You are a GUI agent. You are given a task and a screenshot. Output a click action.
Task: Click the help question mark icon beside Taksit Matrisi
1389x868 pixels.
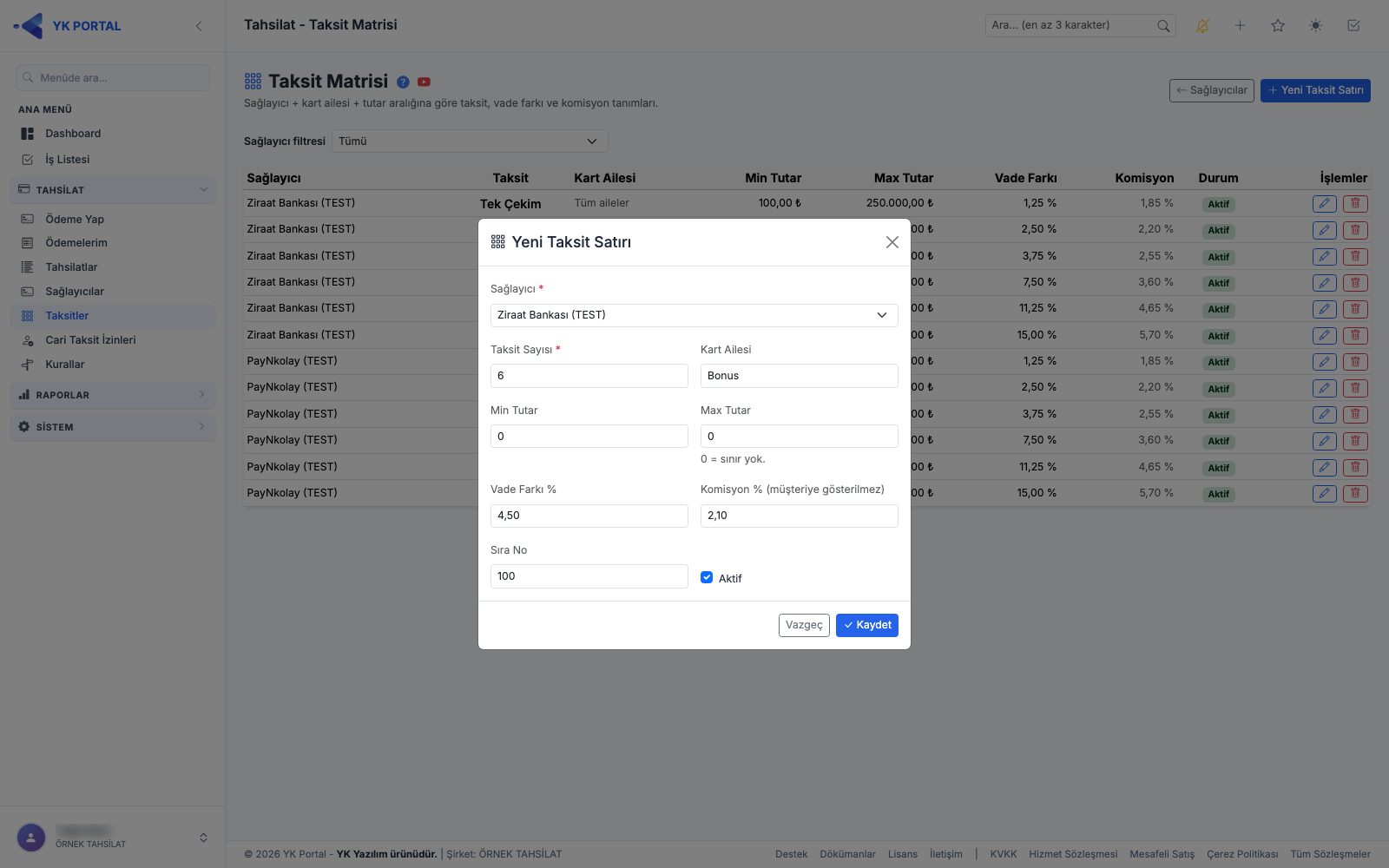403,82
